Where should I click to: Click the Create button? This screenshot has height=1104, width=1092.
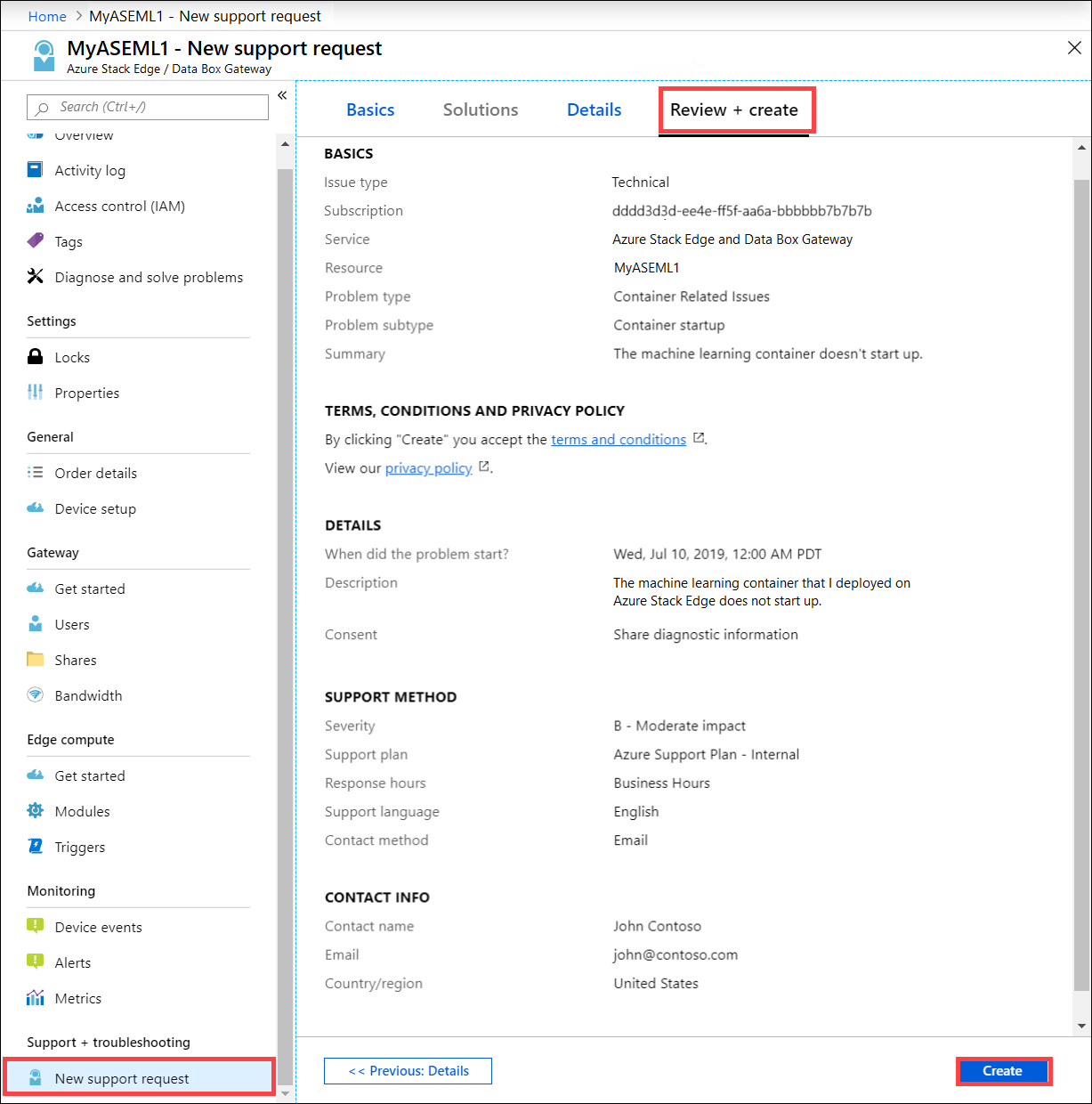[x=1003, y=1071]
